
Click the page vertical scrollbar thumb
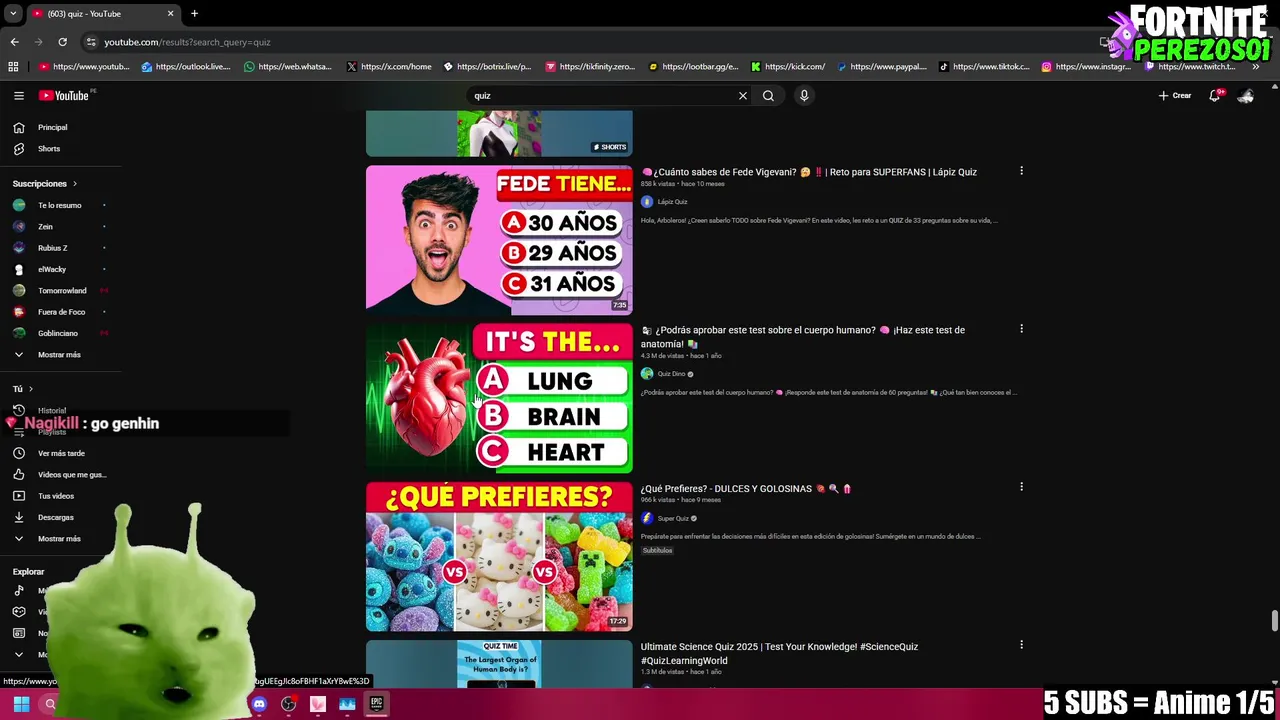tap(1274, 620)
